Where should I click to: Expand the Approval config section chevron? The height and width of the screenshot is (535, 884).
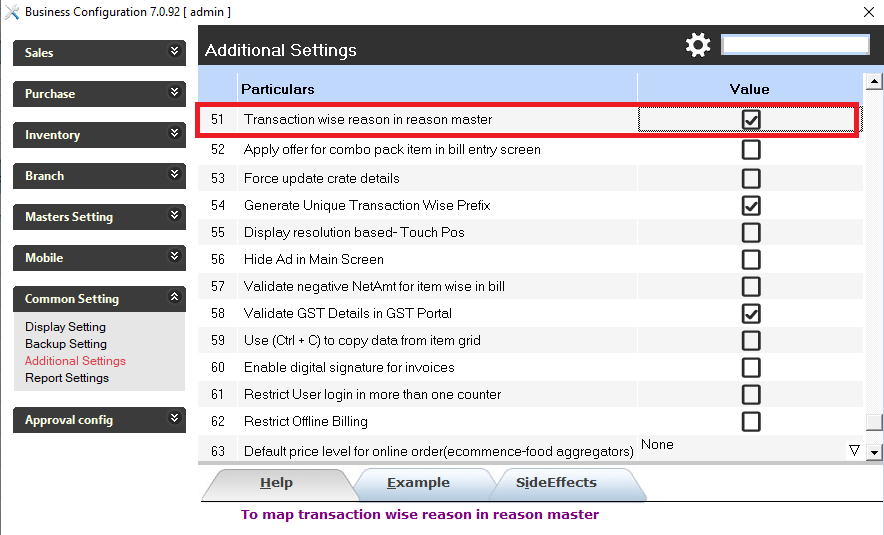click(x=175, y=418)
